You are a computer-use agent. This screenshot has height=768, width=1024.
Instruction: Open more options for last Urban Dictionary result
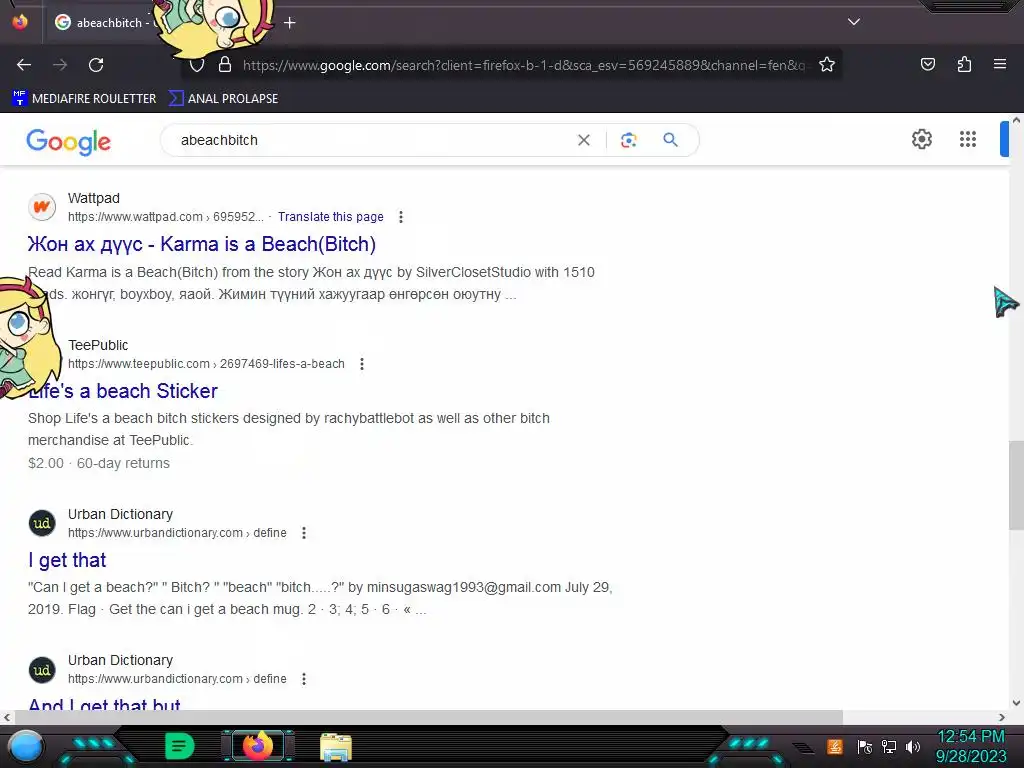pyautogui.click(x=304, y=679)
